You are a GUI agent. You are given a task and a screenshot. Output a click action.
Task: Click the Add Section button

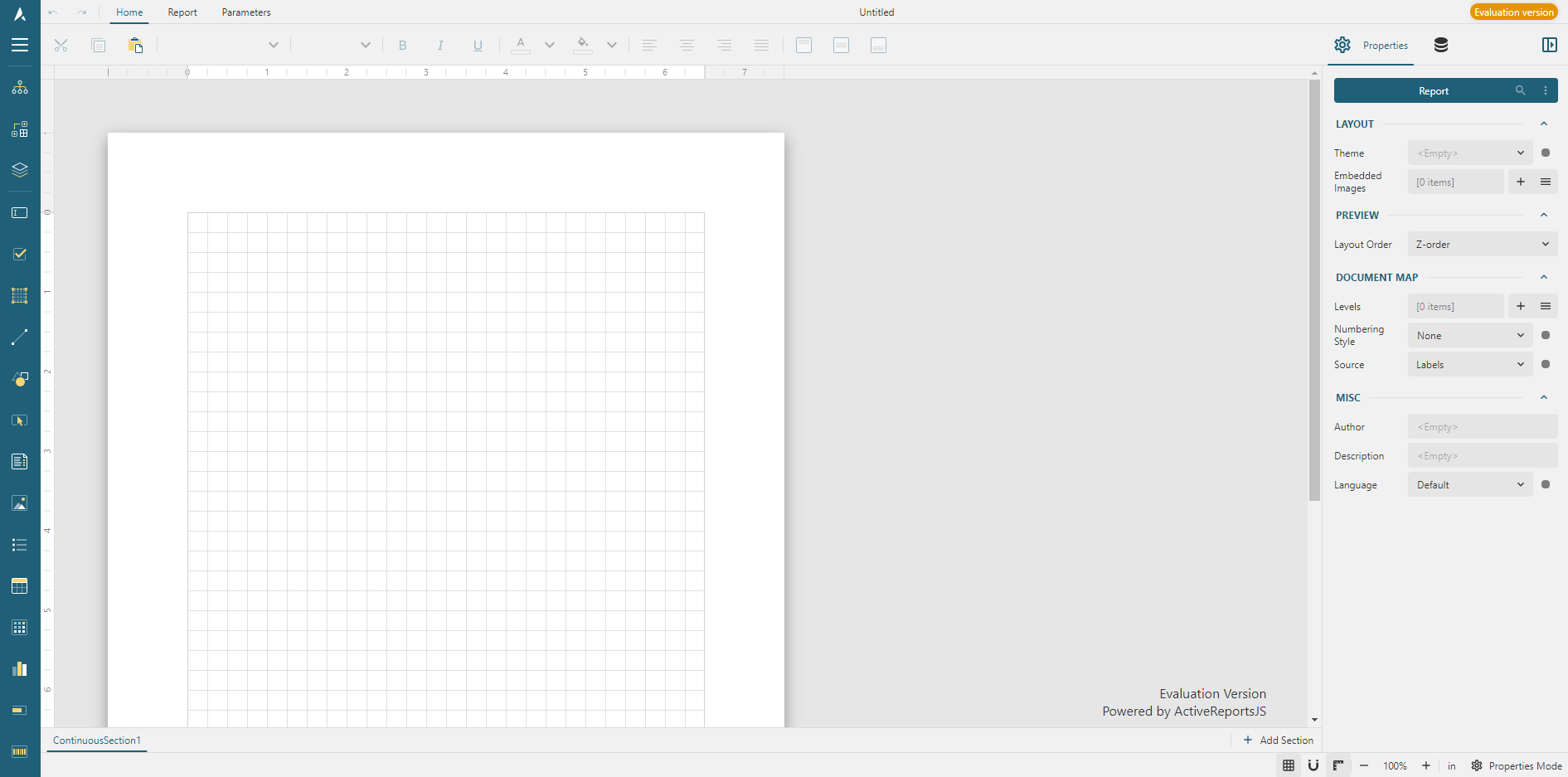1278,741
